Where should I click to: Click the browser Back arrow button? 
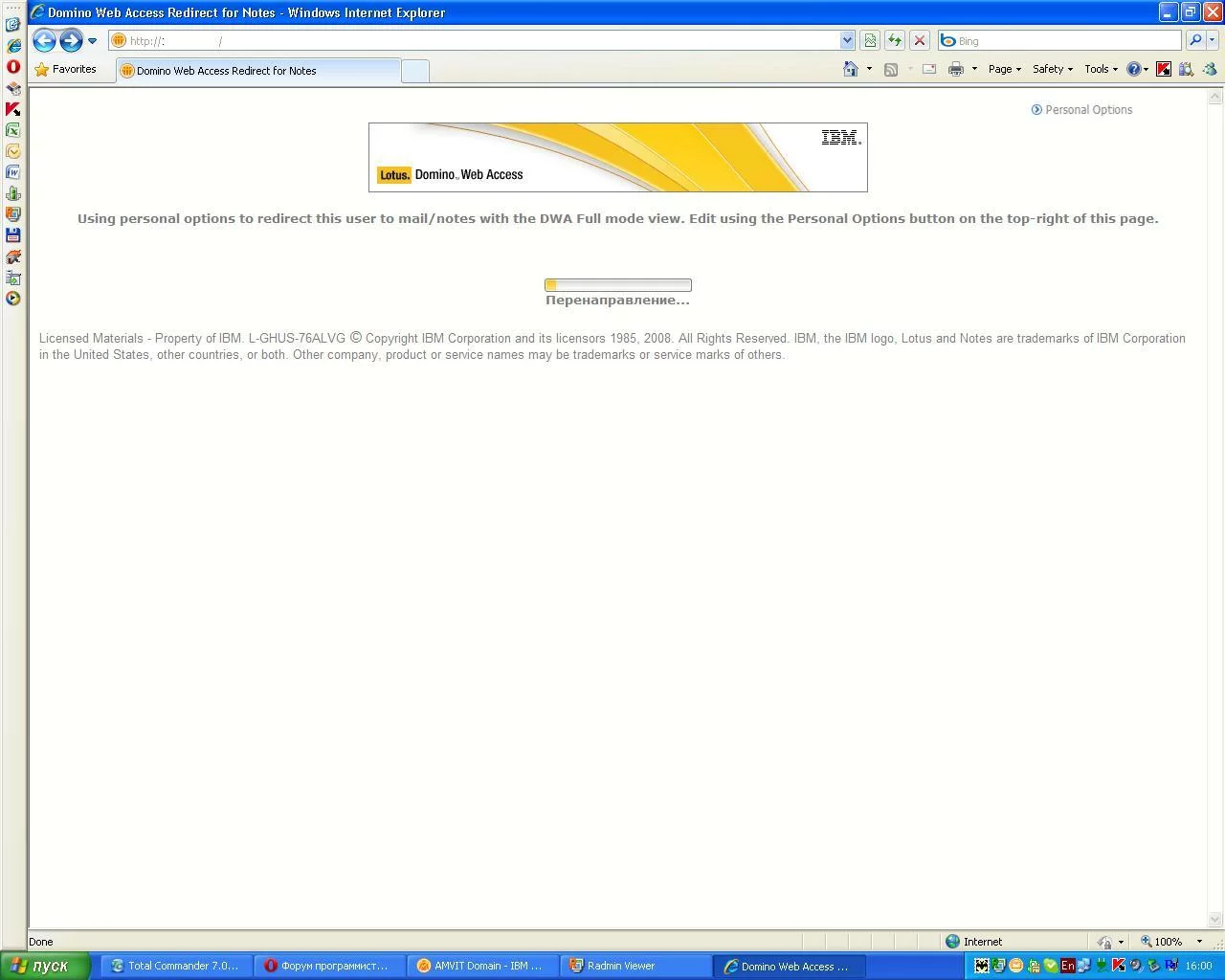pyautogui.click(x=44, y=40)
